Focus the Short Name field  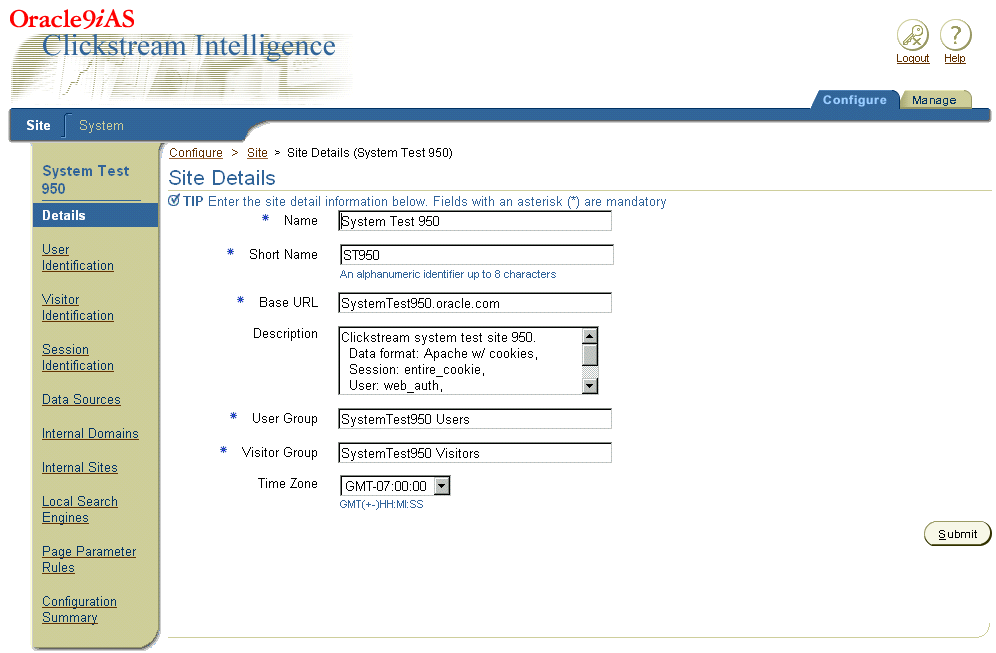(476, 255)
